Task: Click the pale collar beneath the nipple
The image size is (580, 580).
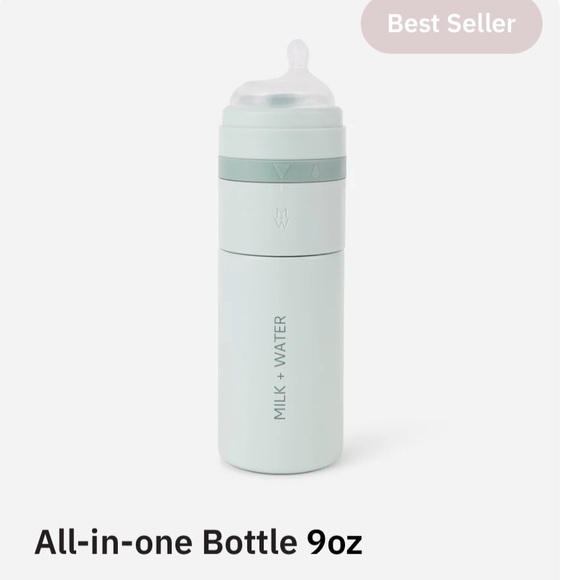Action: click(283, 115)
